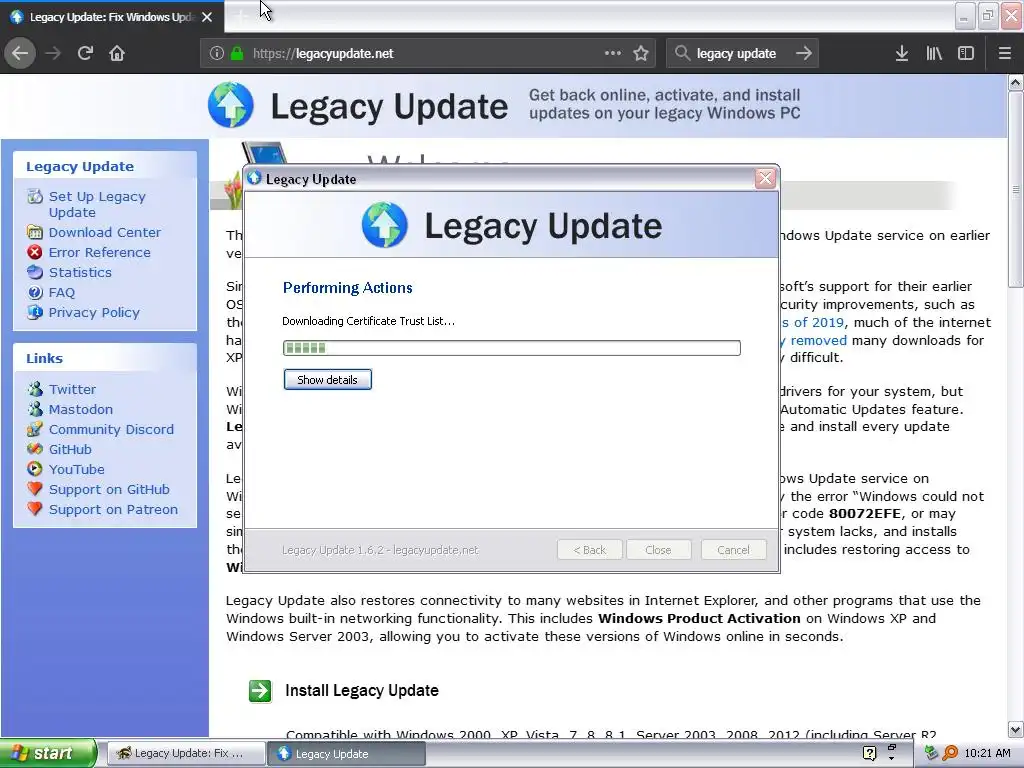This screenshot has height=768, width=1024.
Task: Open Support on GitHub link
Action: pos(109,490)
